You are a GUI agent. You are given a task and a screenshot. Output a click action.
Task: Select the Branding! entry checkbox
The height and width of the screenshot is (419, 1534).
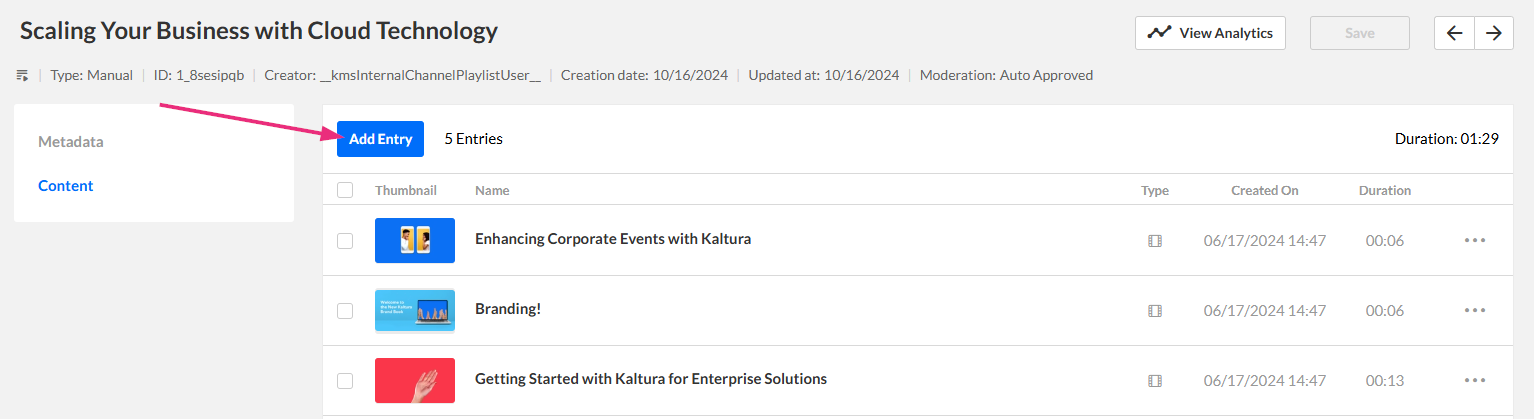pyautogui.click(x=345, y=311)
